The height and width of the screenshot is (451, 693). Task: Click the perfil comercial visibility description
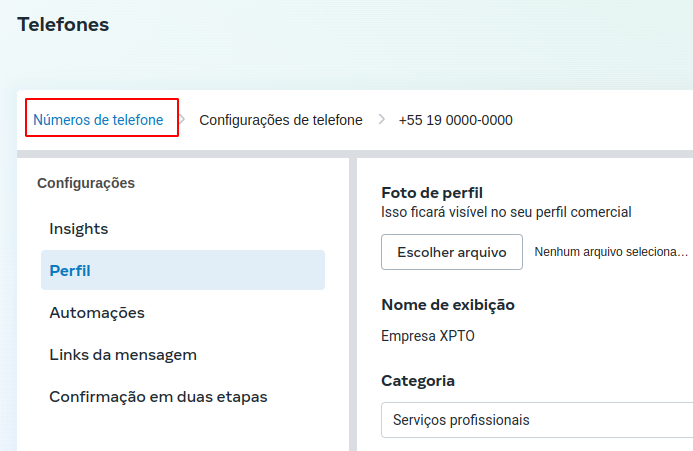coord(506,212)
